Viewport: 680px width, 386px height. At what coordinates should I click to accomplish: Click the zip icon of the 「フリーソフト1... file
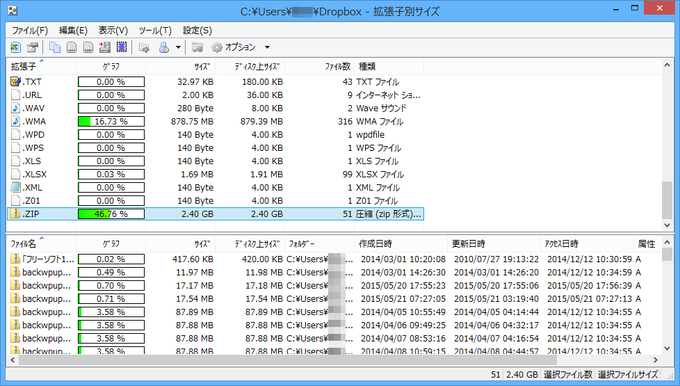[16, 259]
